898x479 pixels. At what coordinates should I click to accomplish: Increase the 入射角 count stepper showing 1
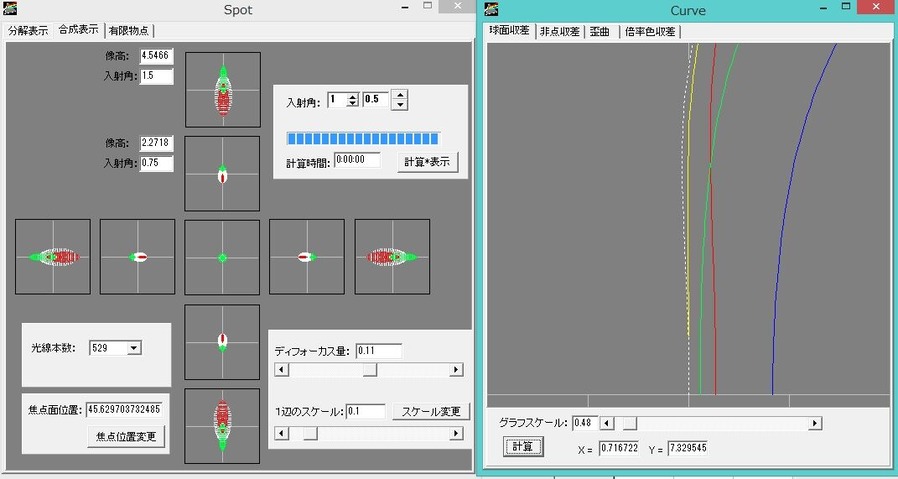point(353,96)
